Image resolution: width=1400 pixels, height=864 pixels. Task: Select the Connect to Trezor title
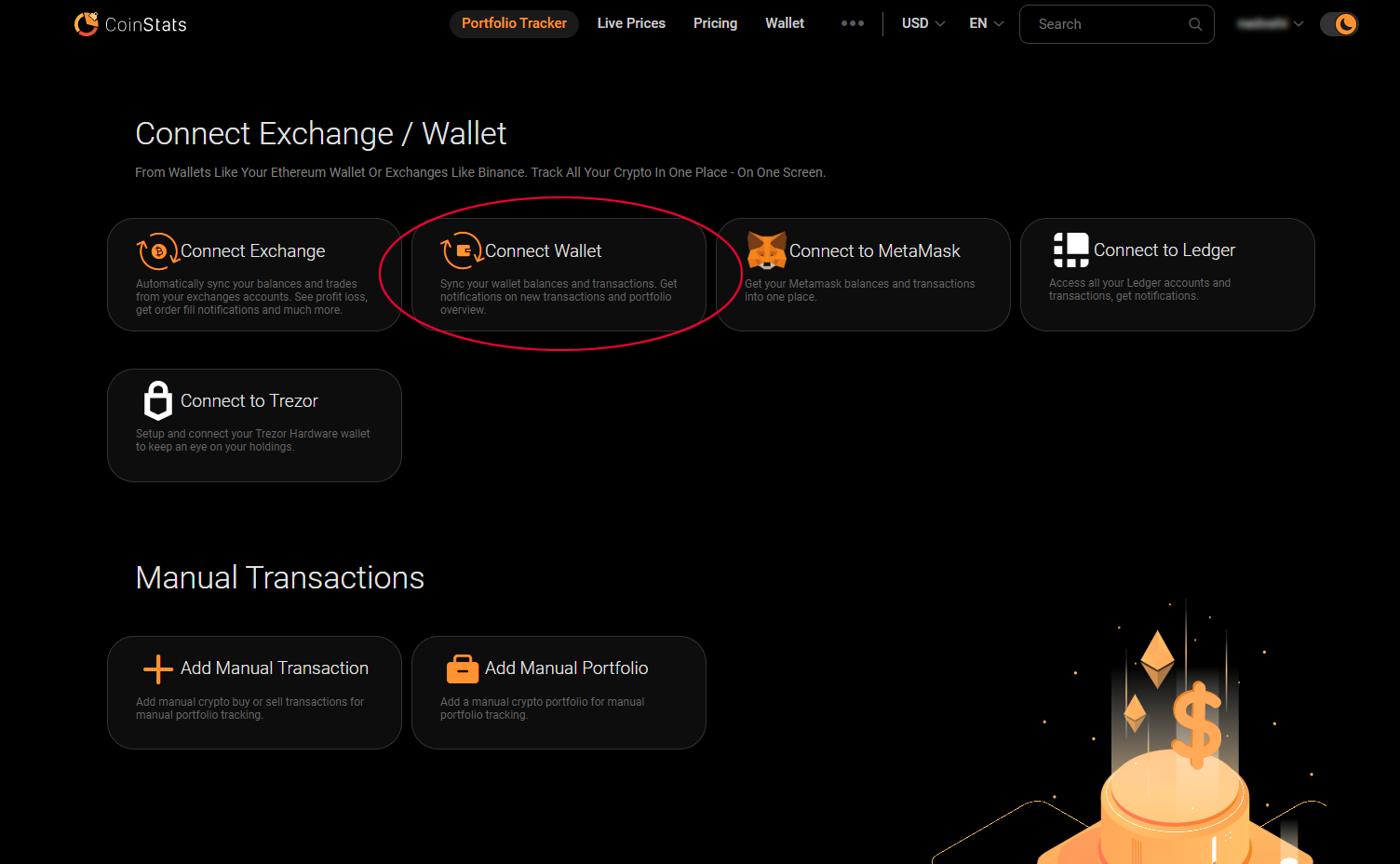(249, 401)
